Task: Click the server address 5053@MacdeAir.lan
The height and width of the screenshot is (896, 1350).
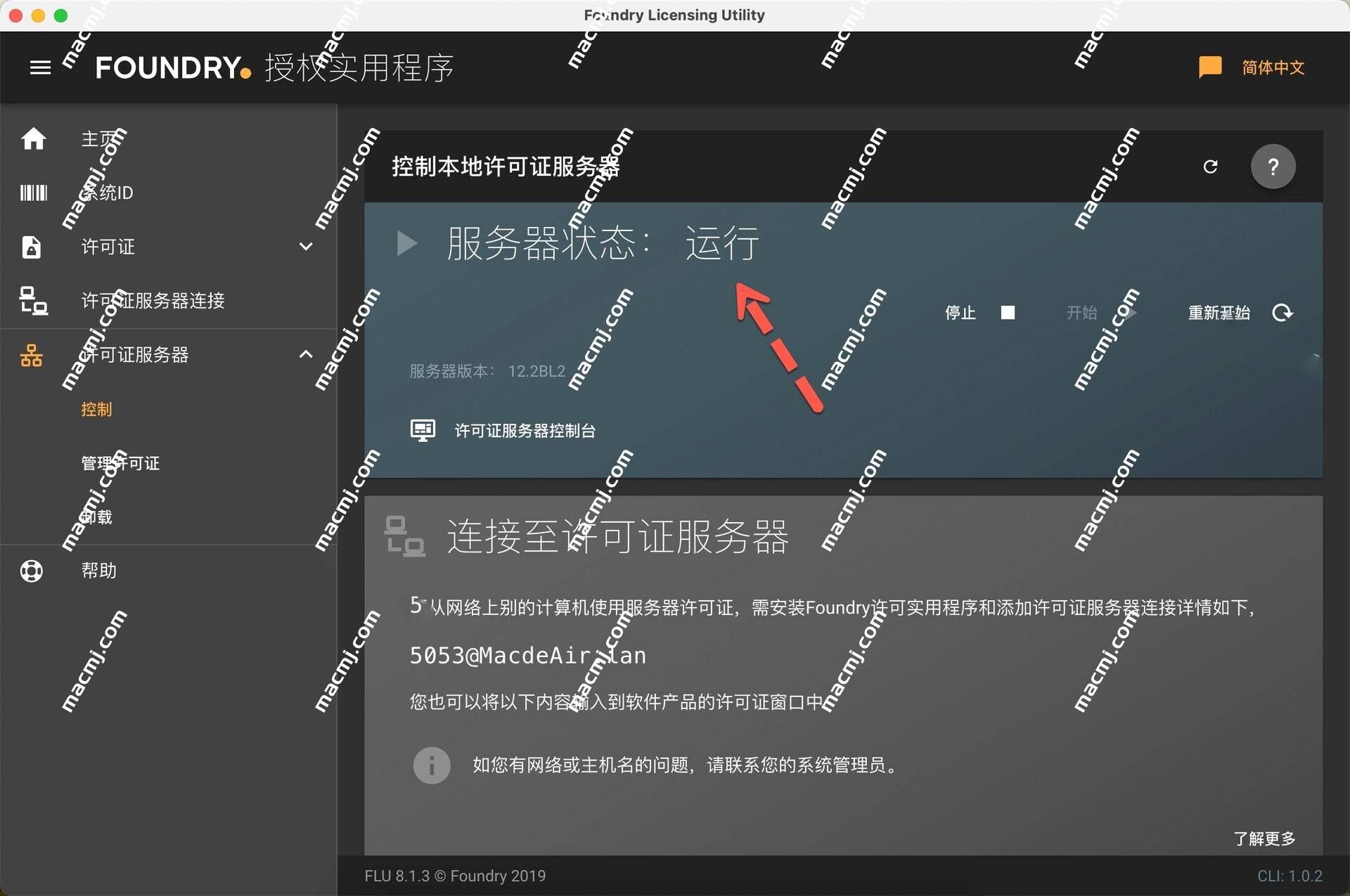Action: [528, 656]
